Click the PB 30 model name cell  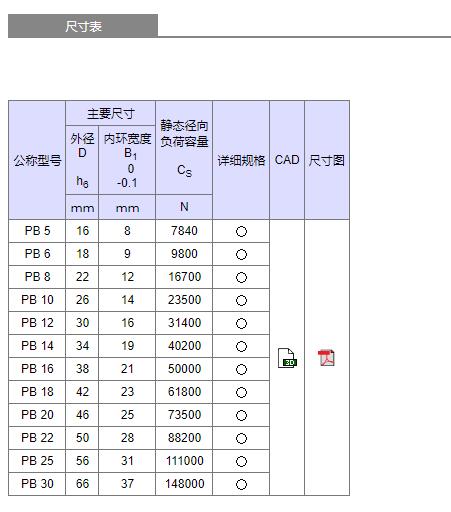pos(37,484)
